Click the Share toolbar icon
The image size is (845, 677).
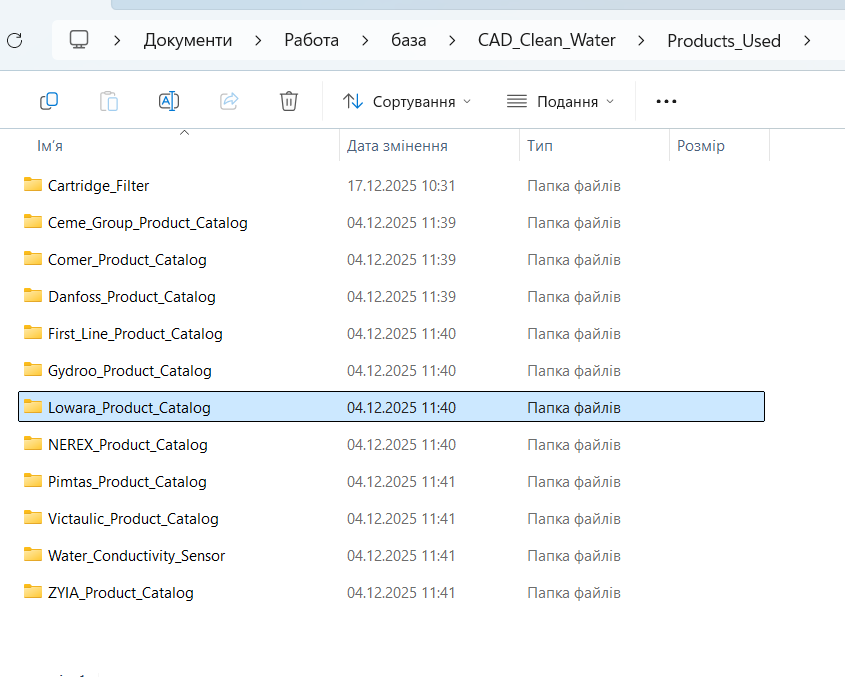click(229, 101)
